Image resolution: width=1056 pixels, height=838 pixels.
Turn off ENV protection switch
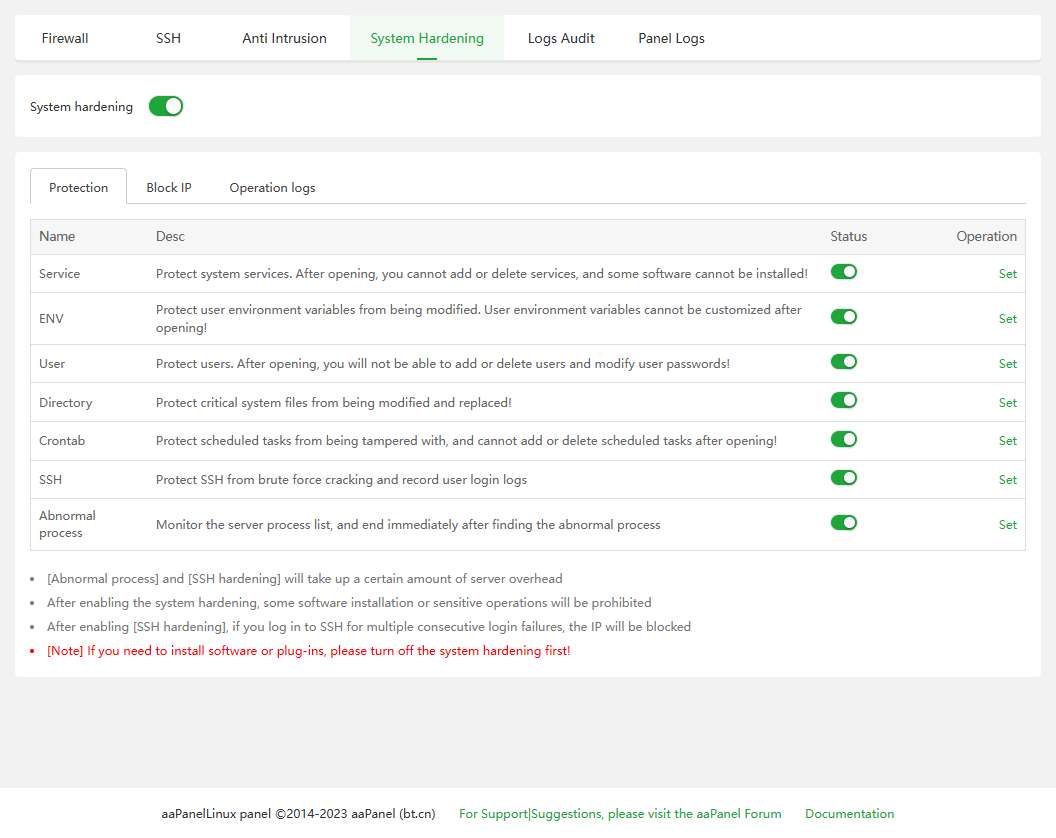[843, 317]
